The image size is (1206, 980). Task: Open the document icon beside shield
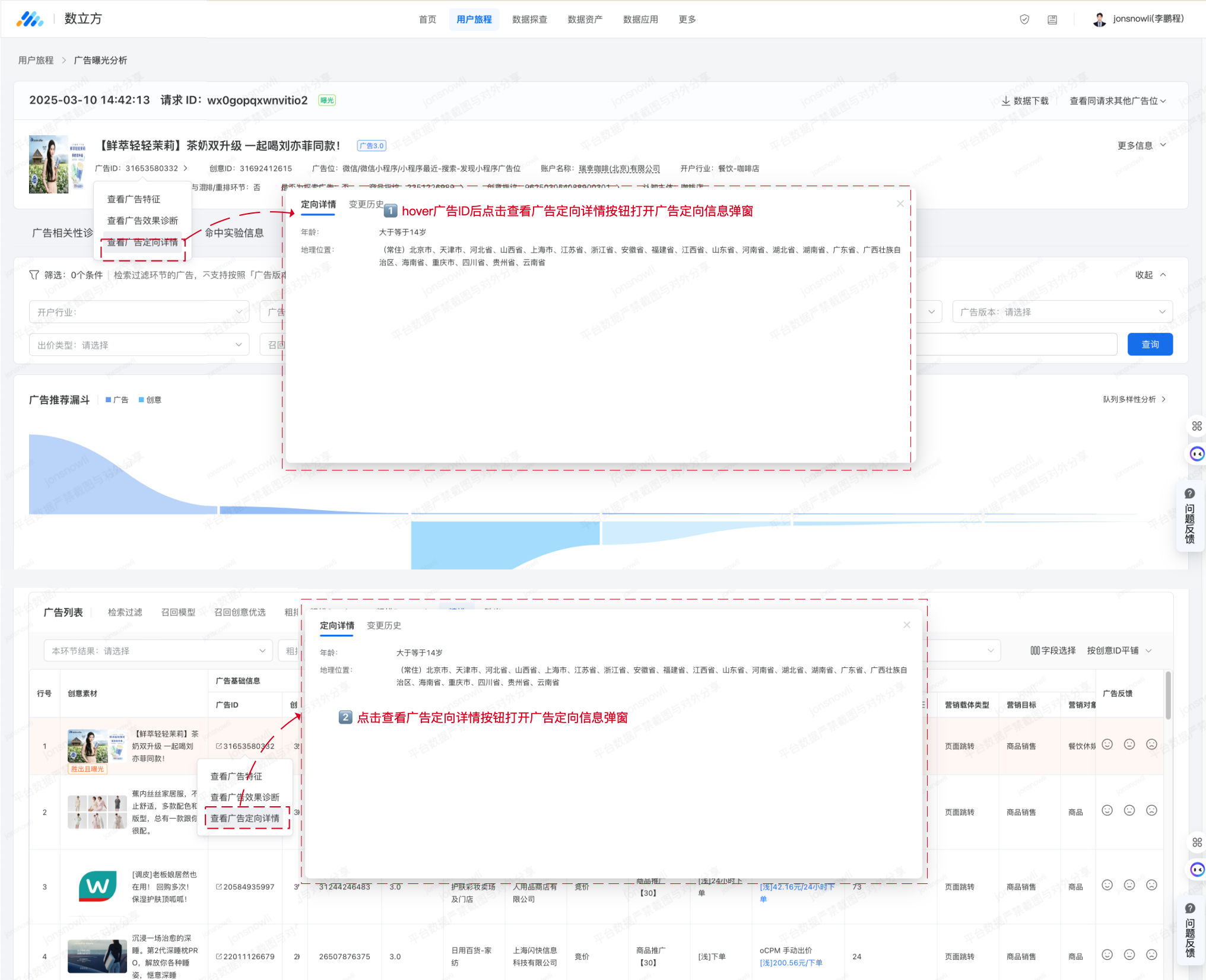1052,20
